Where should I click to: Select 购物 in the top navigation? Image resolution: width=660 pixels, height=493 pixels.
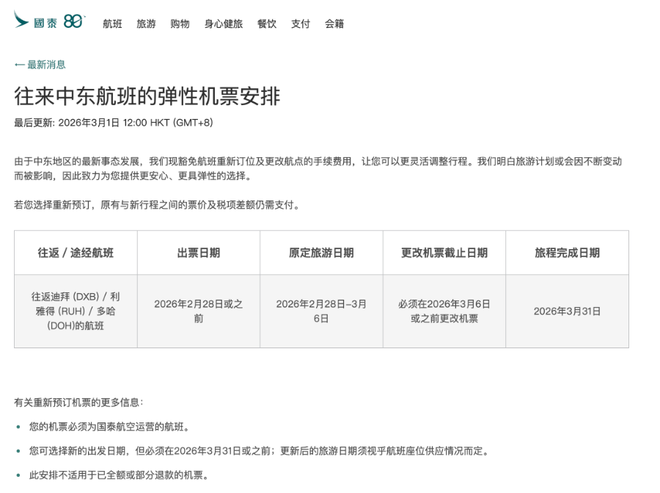point(180,22)
